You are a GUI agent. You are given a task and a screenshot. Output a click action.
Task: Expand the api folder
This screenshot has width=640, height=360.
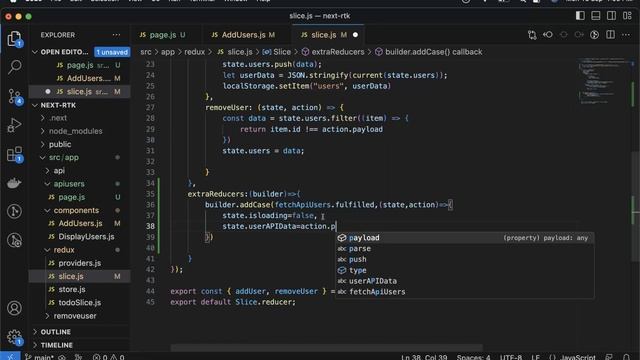[x=59, y=171]
